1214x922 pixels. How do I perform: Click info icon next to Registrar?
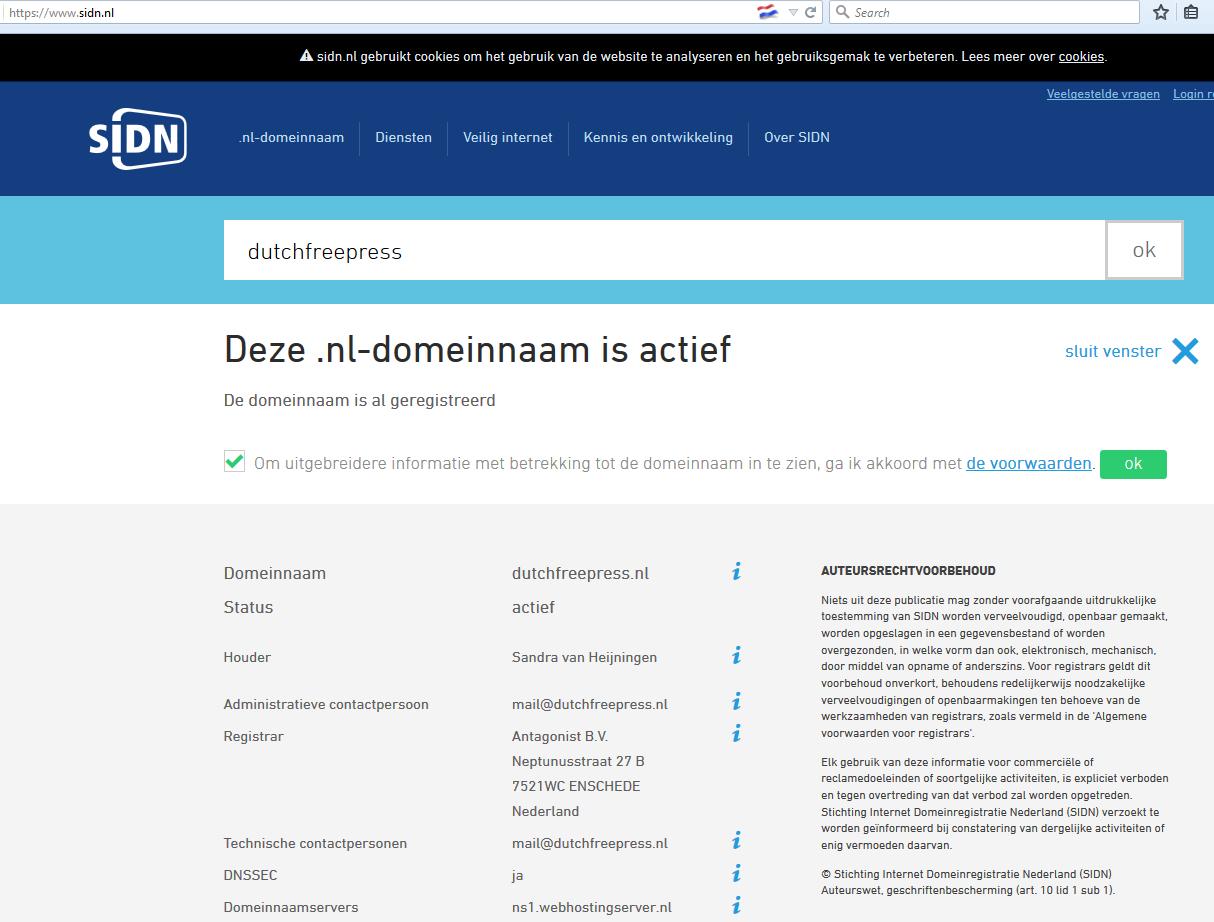[x=736, y=734]
